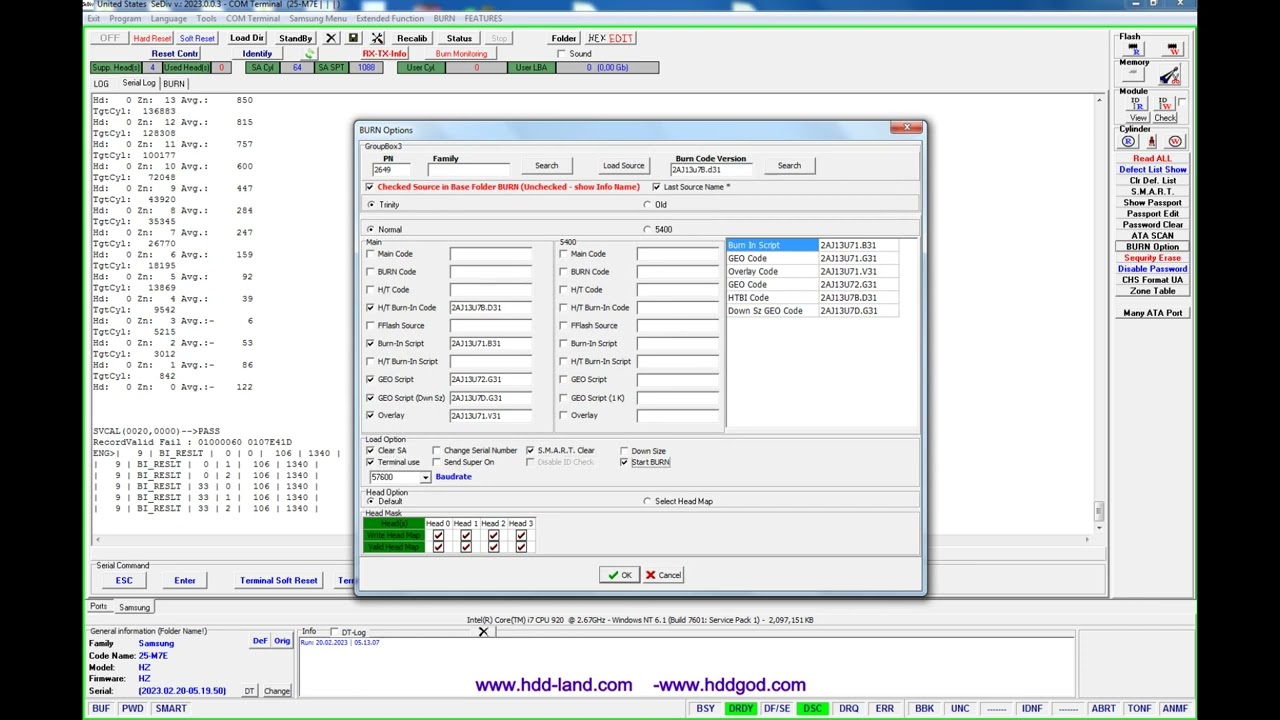Image resolution: width=1280 pixels, height=720 pixels.
Task: Select Overlay Code row in source list
Action: tap(812, 272)
